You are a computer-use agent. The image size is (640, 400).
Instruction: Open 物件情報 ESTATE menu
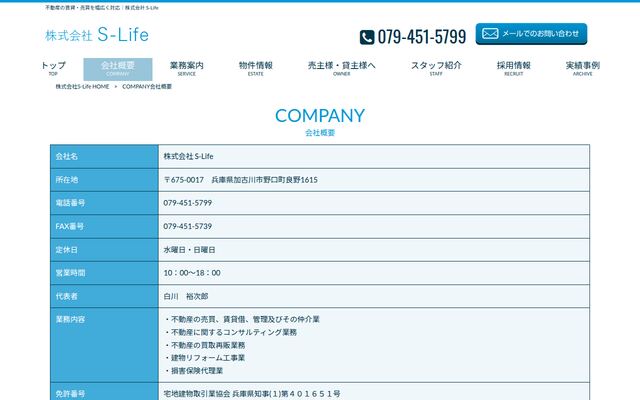tap(256, 69)
